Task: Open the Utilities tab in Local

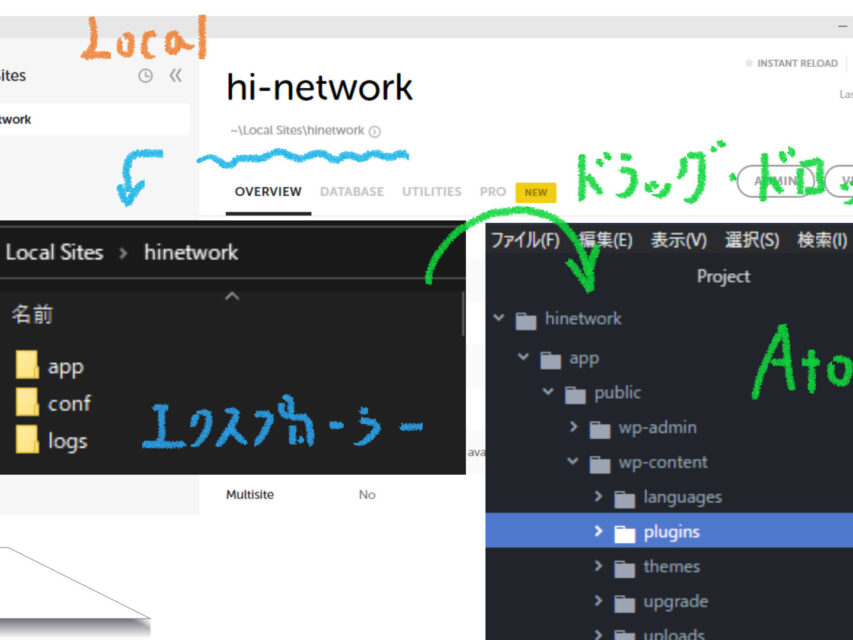Action: click(432, 192)
